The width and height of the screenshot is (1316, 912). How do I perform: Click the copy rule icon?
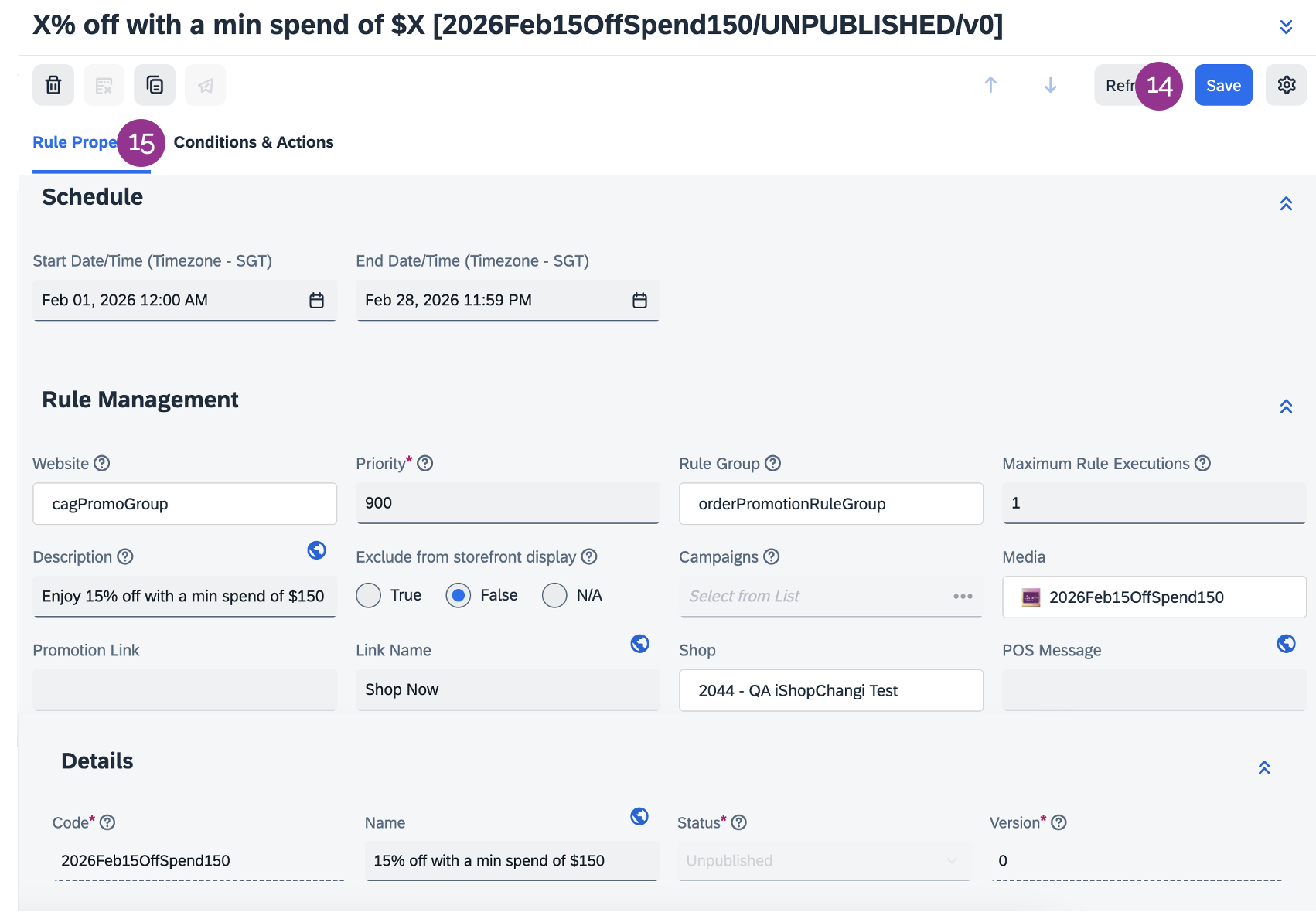click(x=155, y=85)
